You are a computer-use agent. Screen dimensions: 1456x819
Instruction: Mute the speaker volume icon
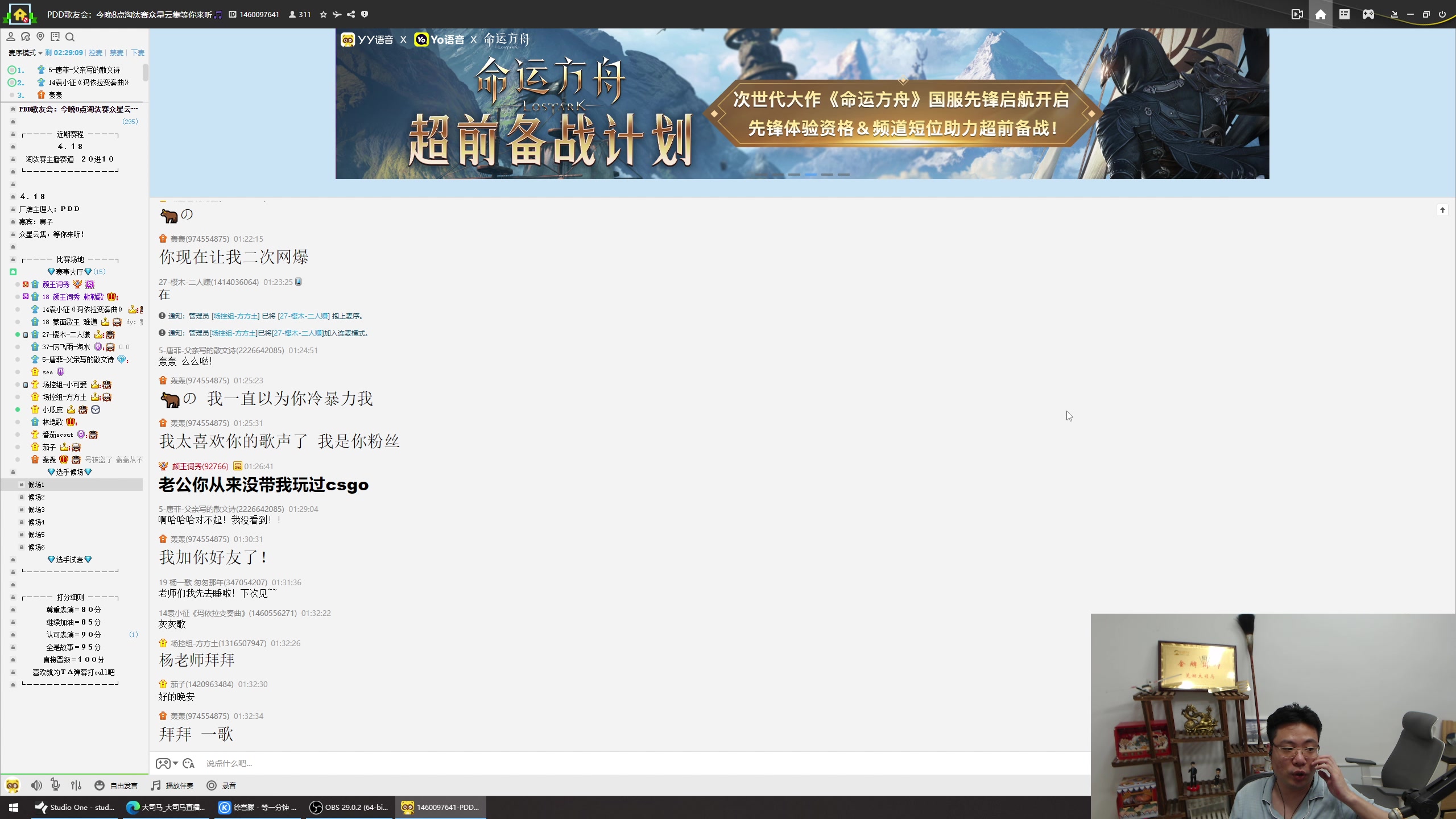click(36, 786)
